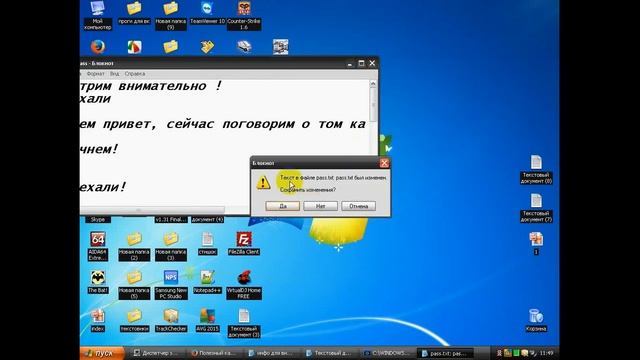Click the Notepad horizontal scrollbar
640x360 pixels.
click(152, 210)
